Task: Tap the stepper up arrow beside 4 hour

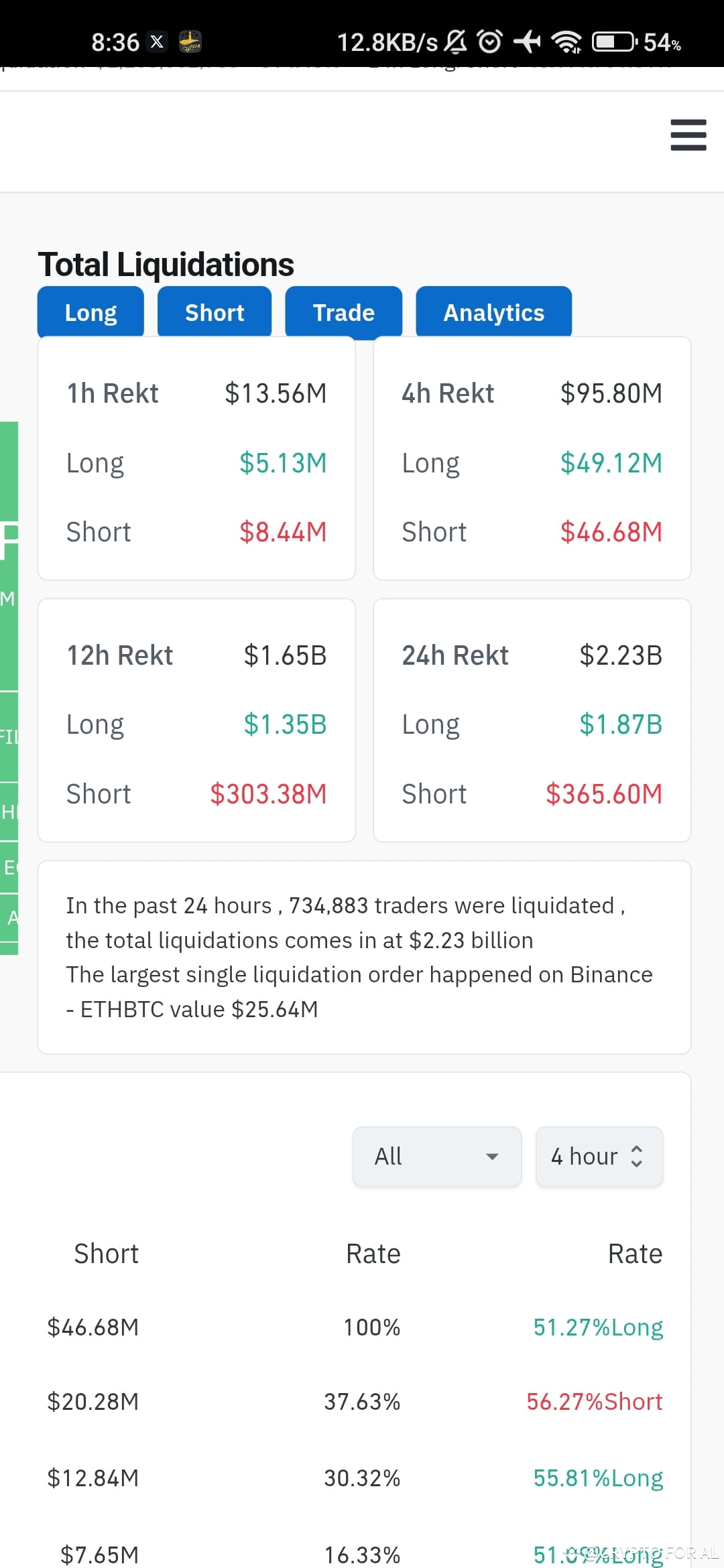Action: click(x=637, y=1148)
